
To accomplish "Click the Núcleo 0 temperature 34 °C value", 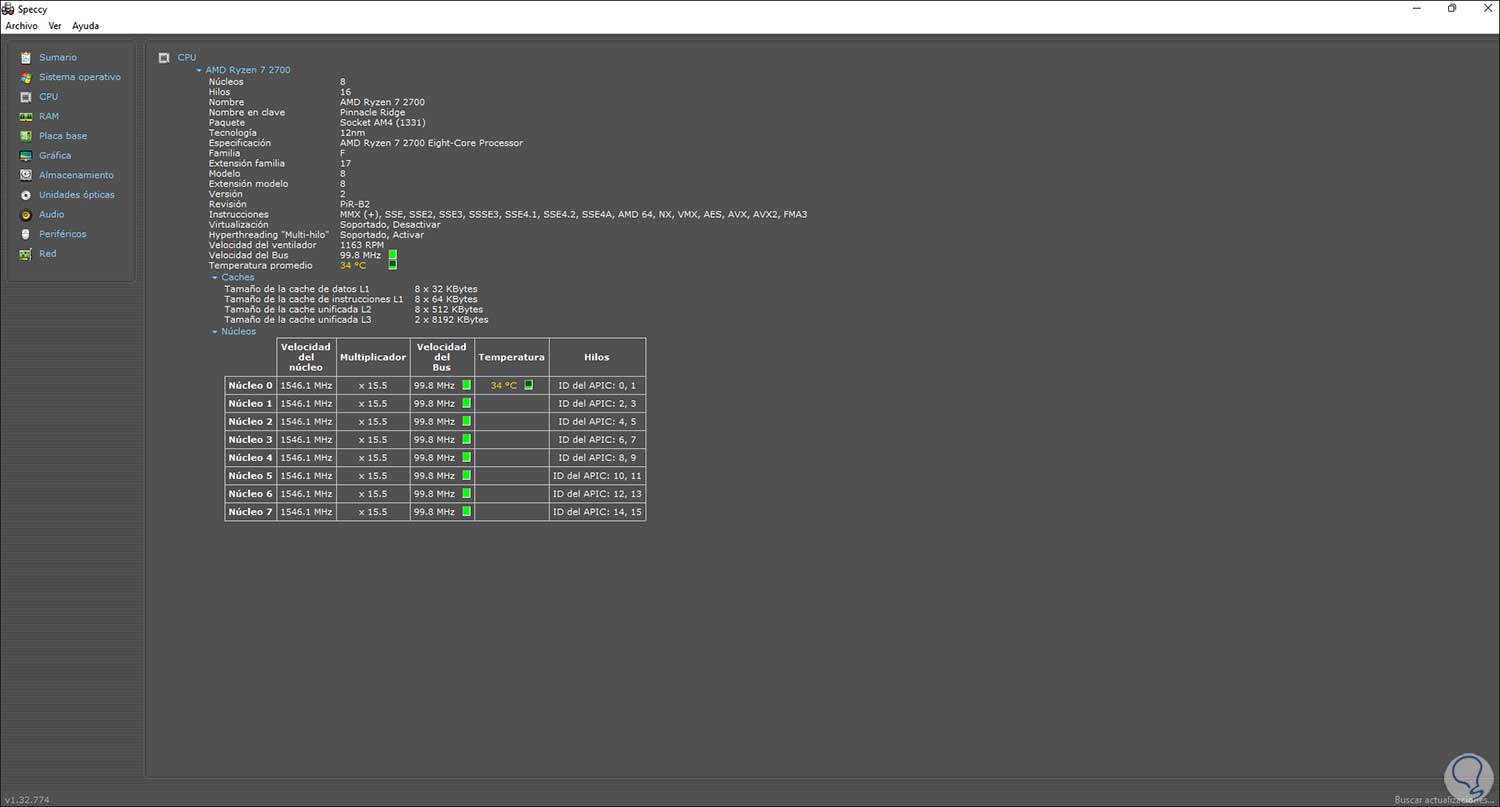I will coord(504,385).
